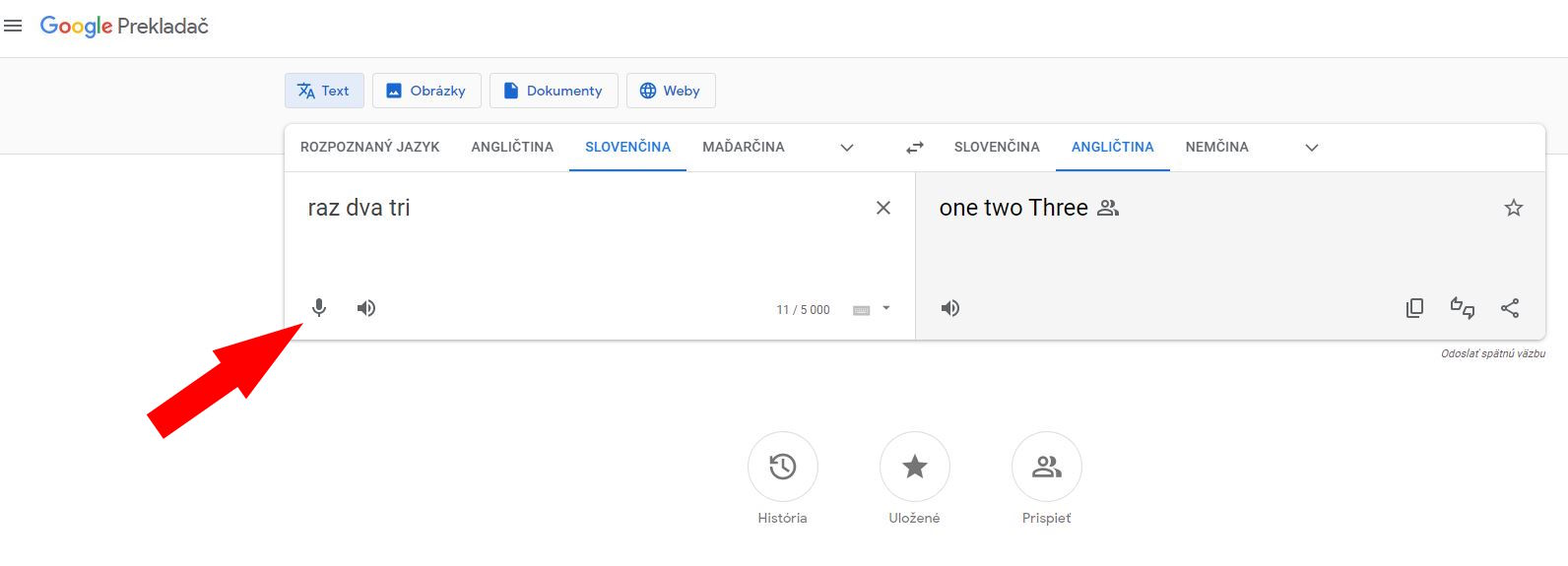Click the microphone voice input icon
The width and height of the screenshot is (1568, 566).
319,308
